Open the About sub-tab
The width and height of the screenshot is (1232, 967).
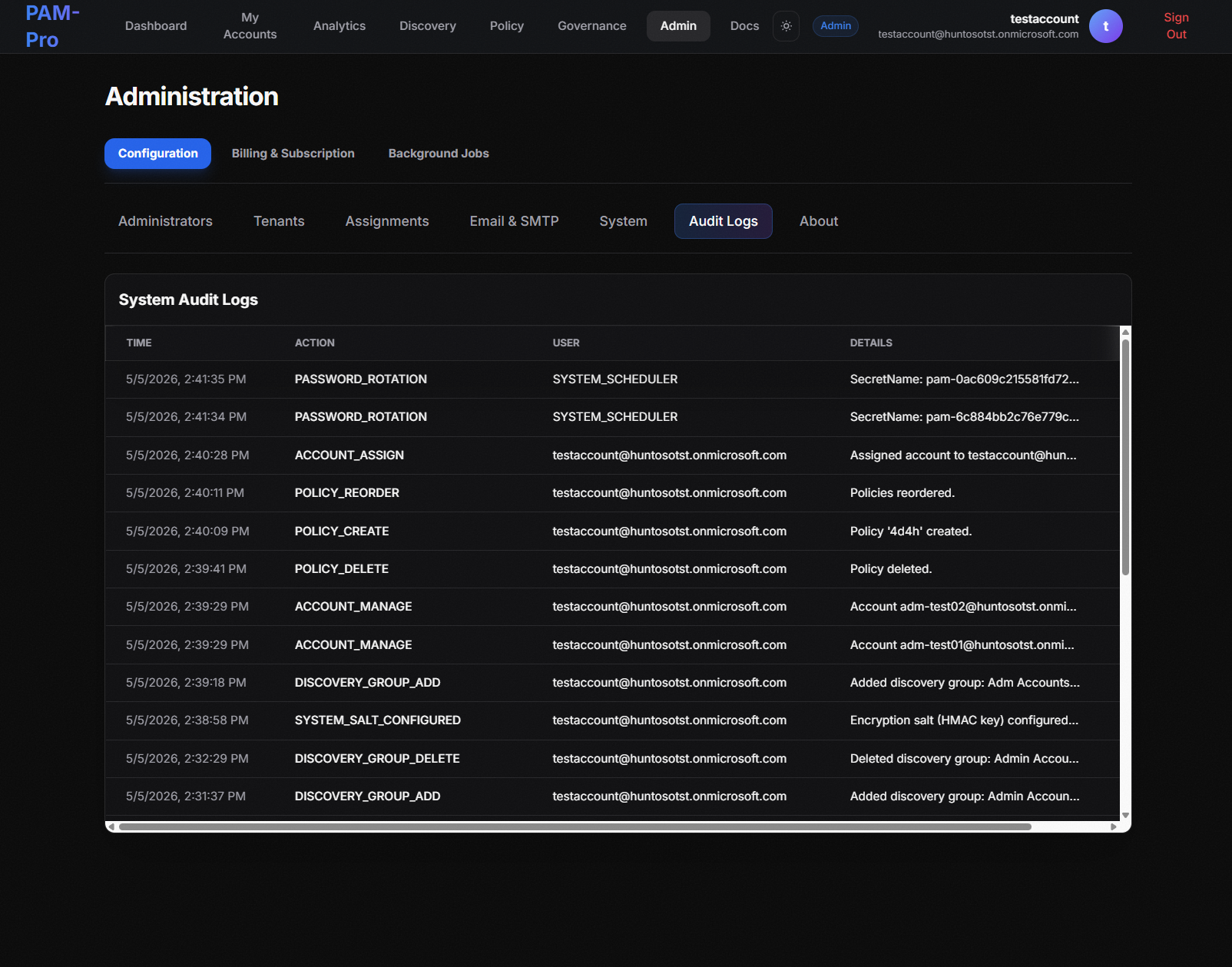819,221
